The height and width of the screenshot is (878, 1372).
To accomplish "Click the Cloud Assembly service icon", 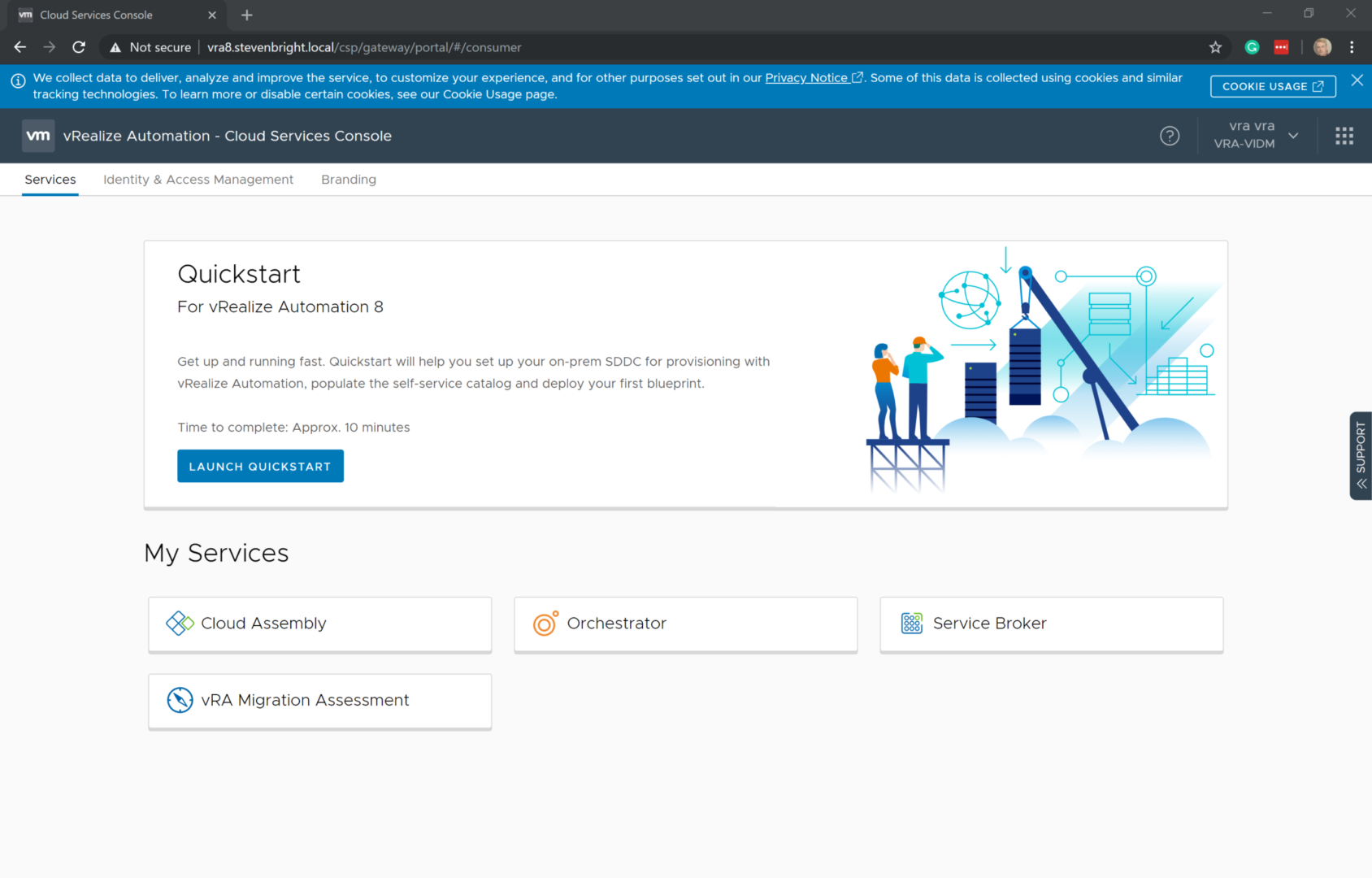I will pyautogui.click(x=180, y=624).
